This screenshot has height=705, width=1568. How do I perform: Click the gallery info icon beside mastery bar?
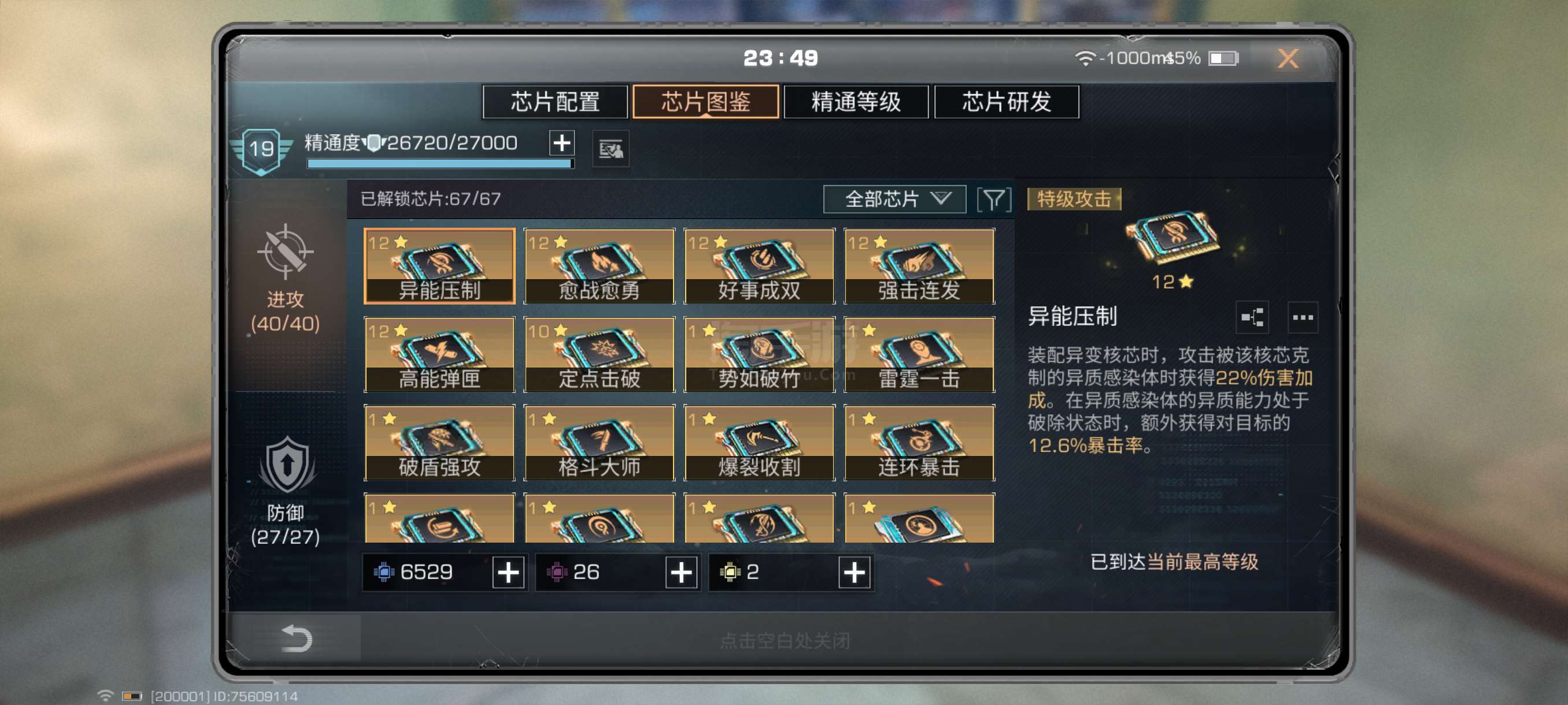pos(611,149)
